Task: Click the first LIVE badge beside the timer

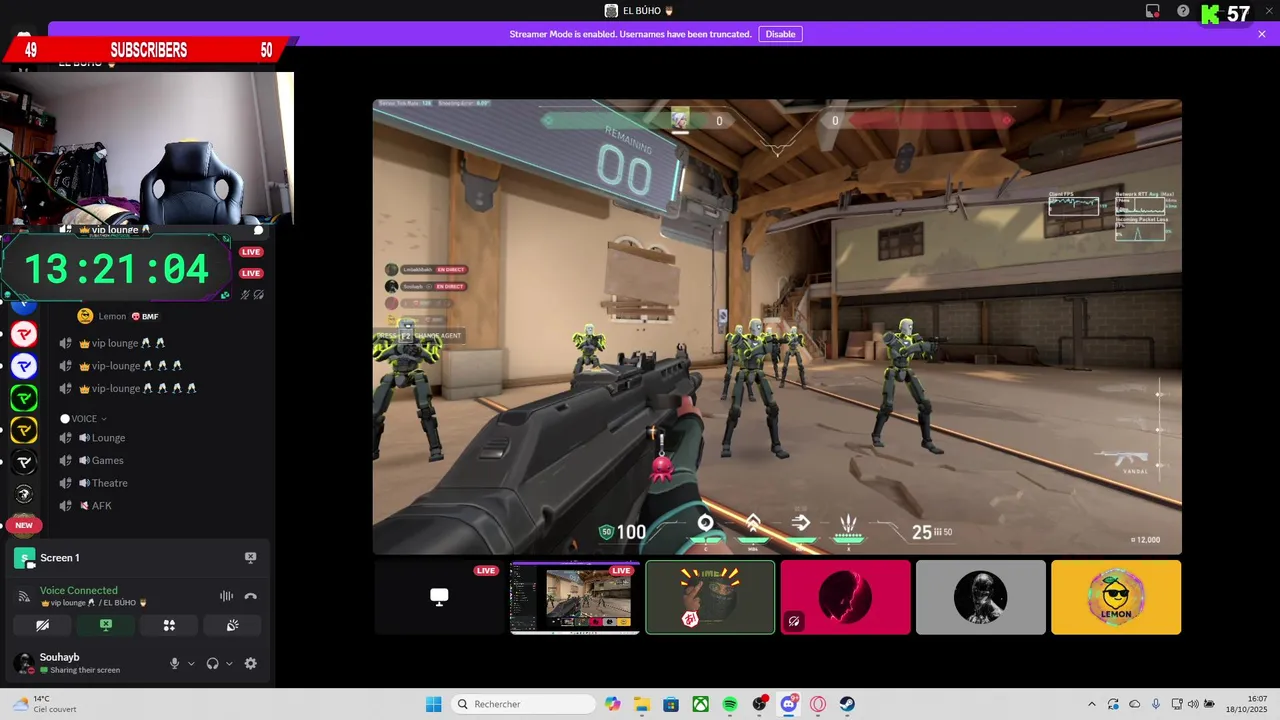Action: pyautogui.click(x=251, y=252)
